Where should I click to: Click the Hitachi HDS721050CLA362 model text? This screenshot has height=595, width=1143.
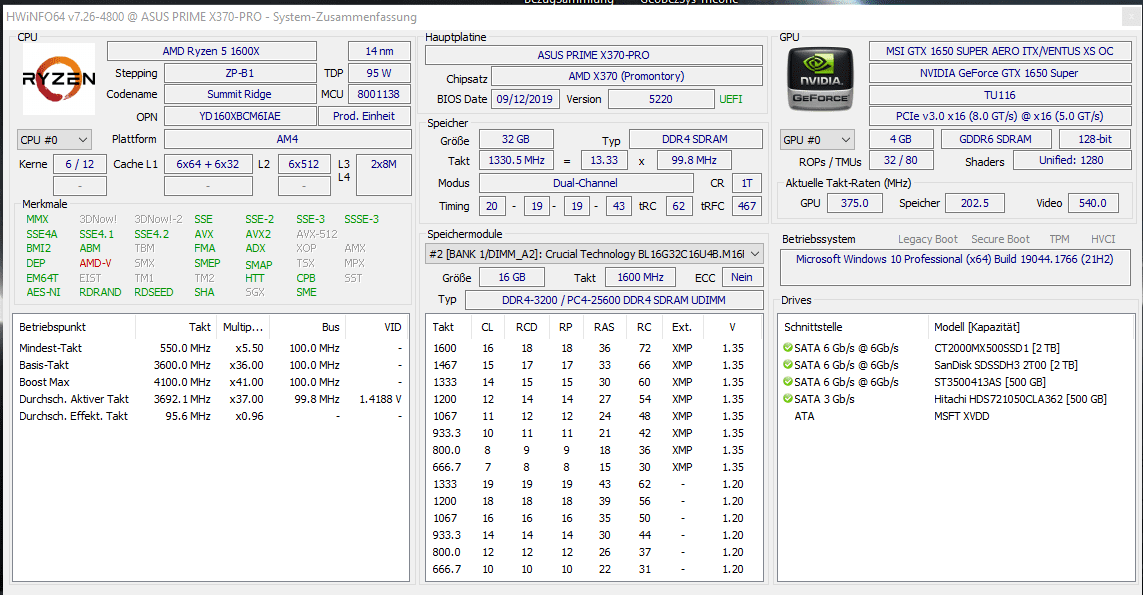(x=1021, y=399)
